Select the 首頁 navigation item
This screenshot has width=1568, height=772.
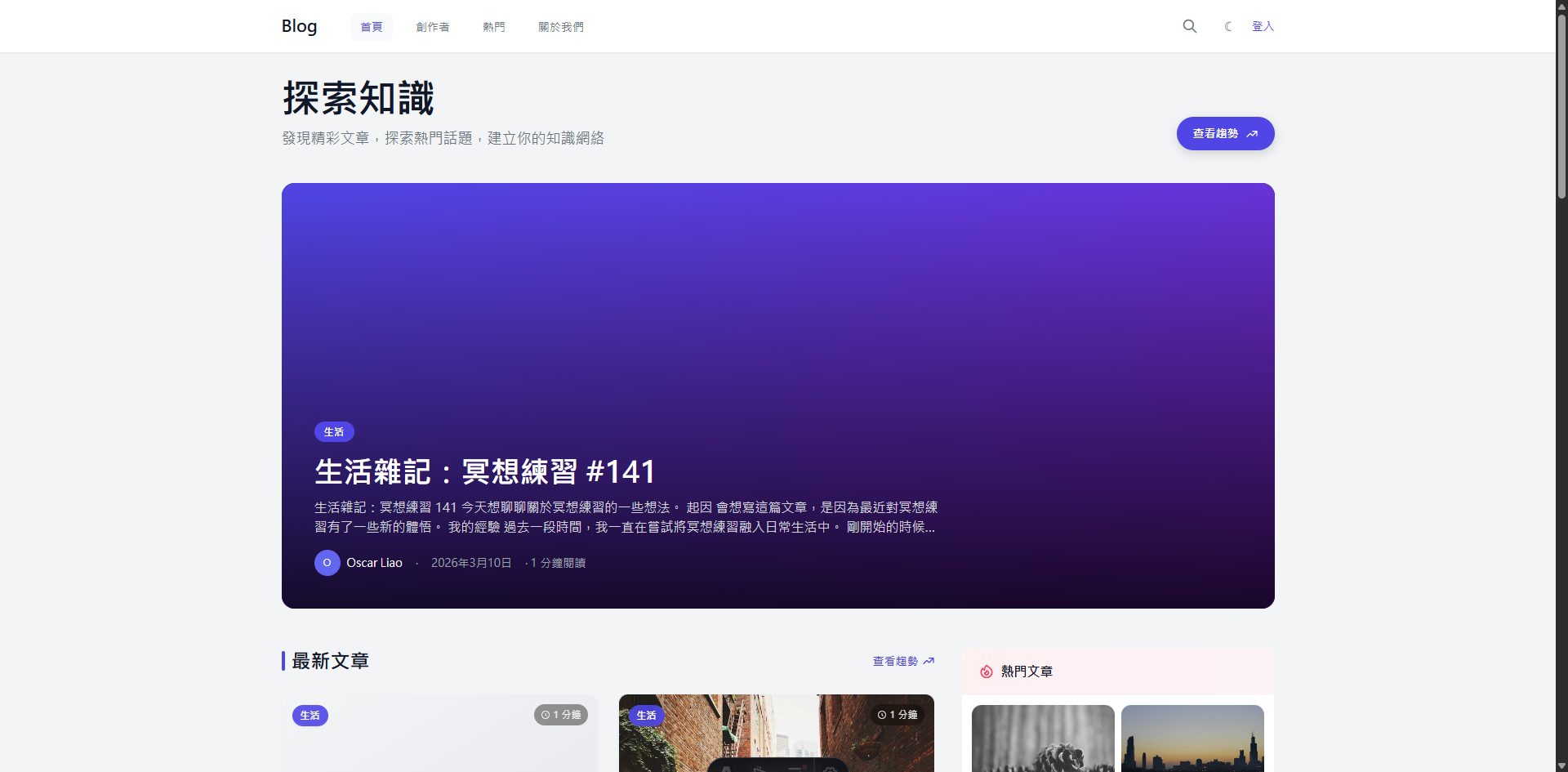tap(372, 26)
